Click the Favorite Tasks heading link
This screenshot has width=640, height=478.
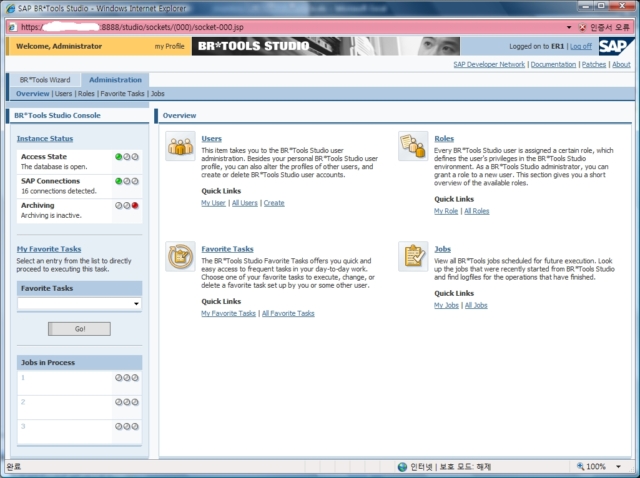coord(227,249)
